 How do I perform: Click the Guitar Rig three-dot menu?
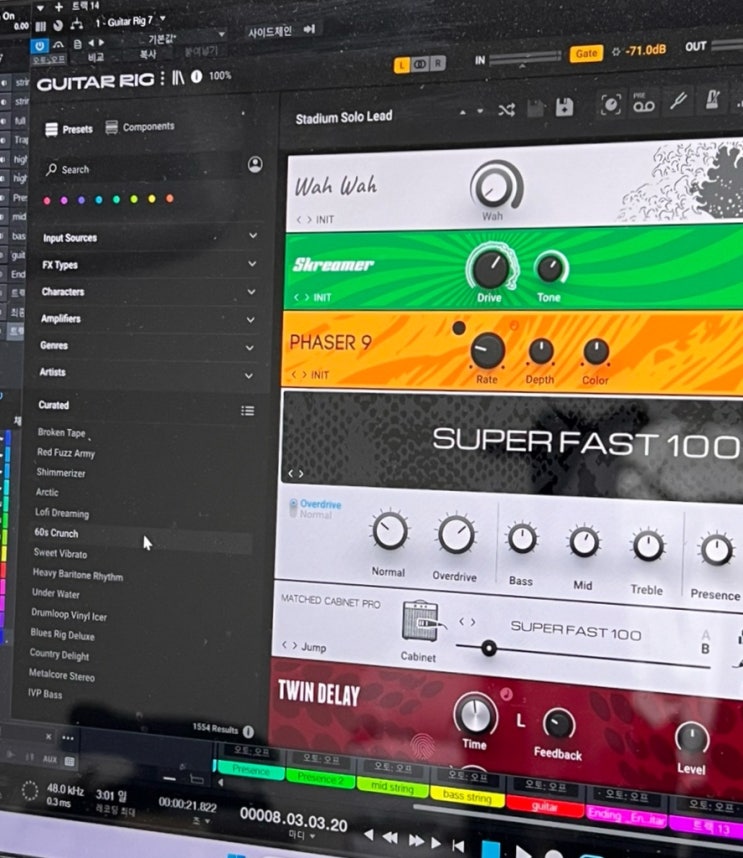pyautogui.click(x=162, y=78)
